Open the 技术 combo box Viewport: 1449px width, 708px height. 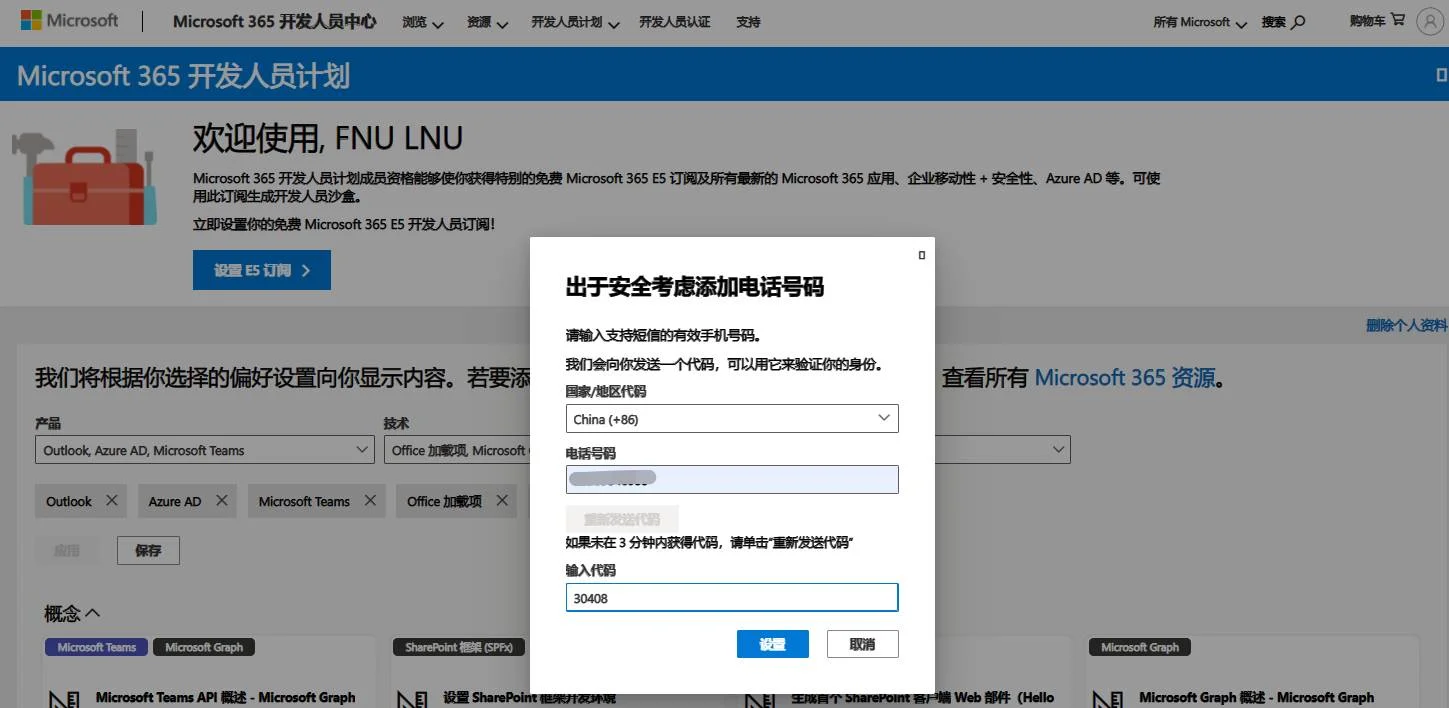pos(455,449)
